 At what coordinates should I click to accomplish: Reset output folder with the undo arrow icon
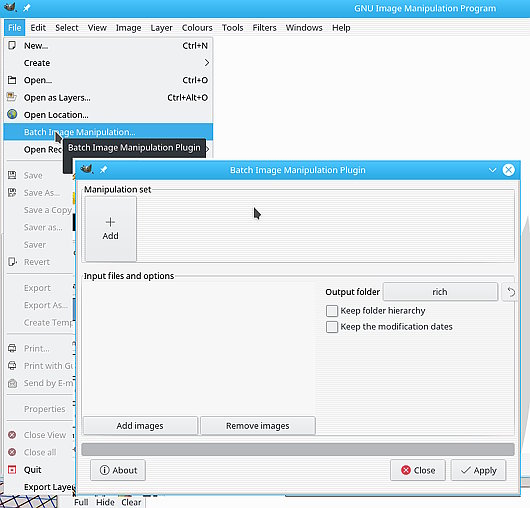tap(510, 292)
